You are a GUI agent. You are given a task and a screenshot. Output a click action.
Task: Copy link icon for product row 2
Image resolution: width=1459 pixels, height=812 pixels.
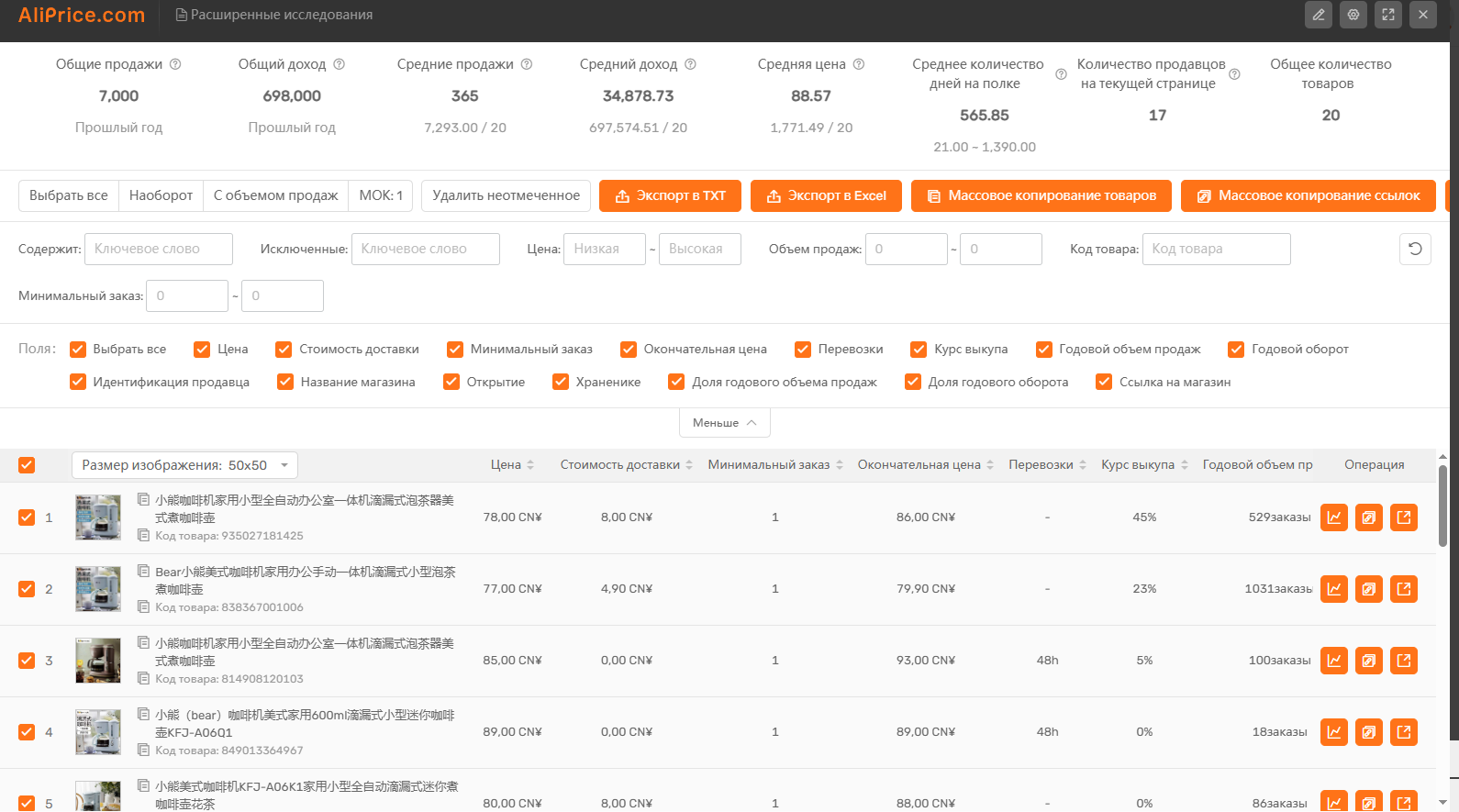tap(1368, 589)
